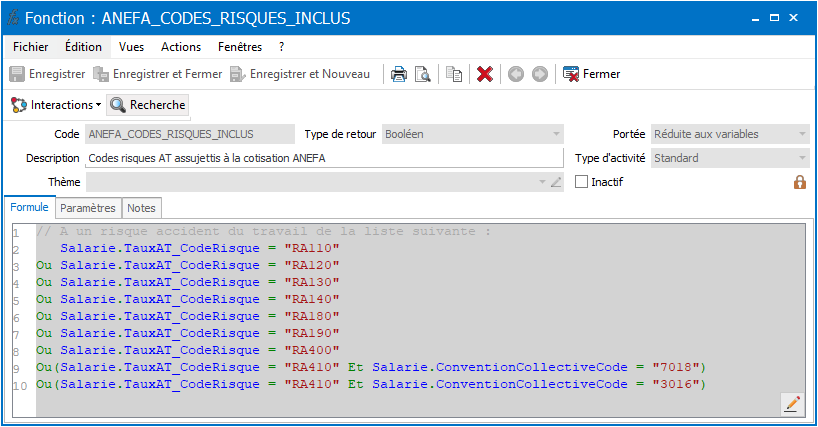Go to previous record arrow
818x427 pixels.
tap(516, 74)
